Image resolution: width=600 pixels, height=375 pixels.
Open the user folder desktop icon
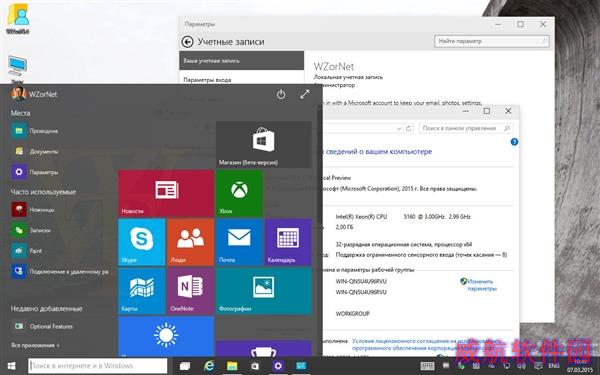(x=18, y=19)
